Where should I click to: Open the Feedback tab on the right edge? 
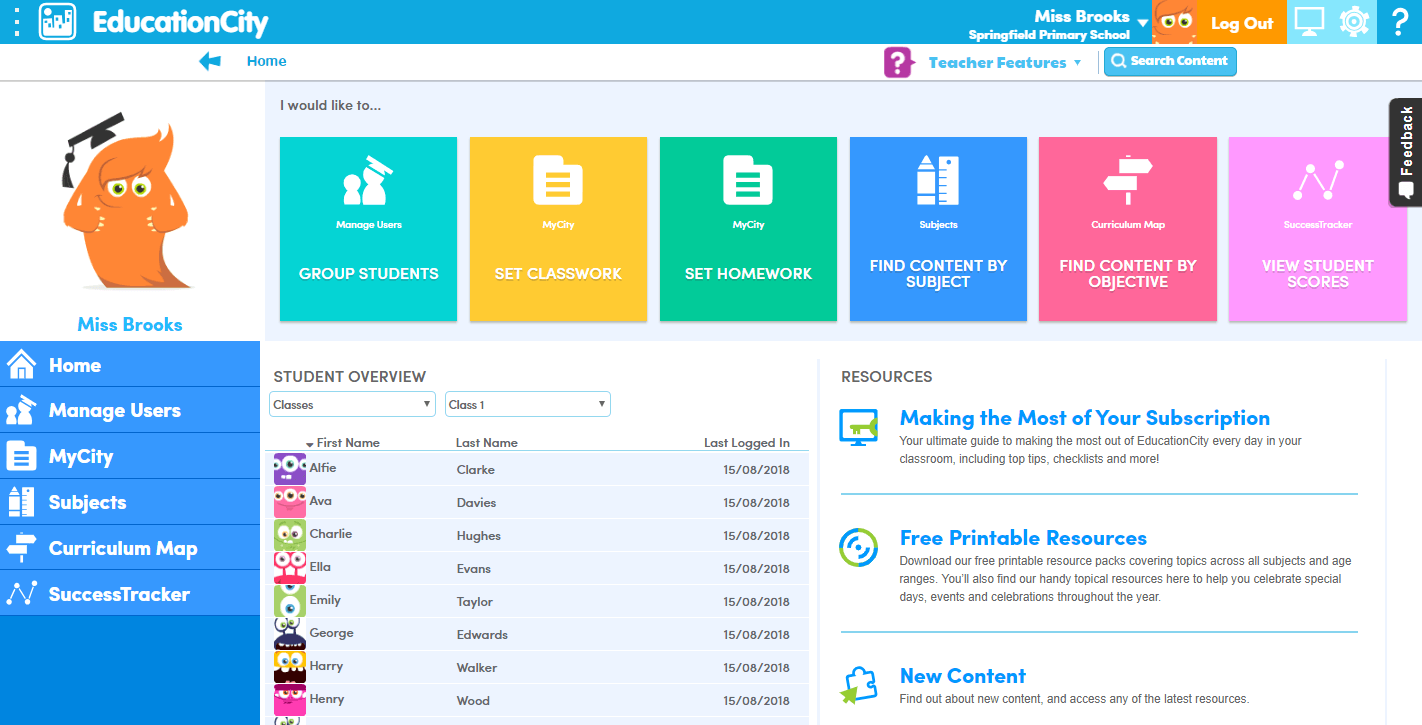pos(1406,152)
